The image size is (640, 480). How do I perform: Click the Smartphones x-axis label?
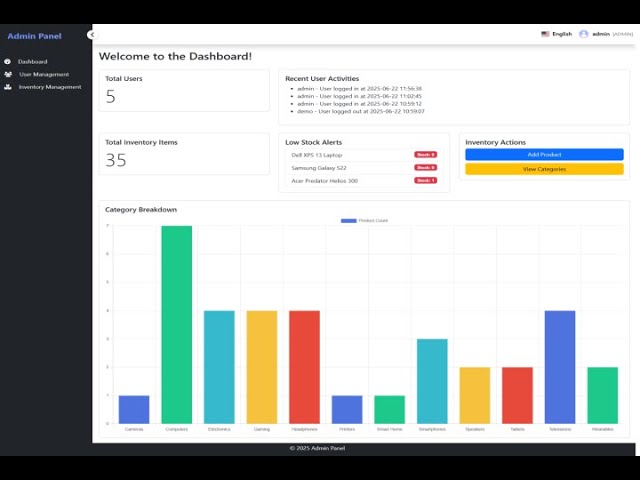[432, 429]
